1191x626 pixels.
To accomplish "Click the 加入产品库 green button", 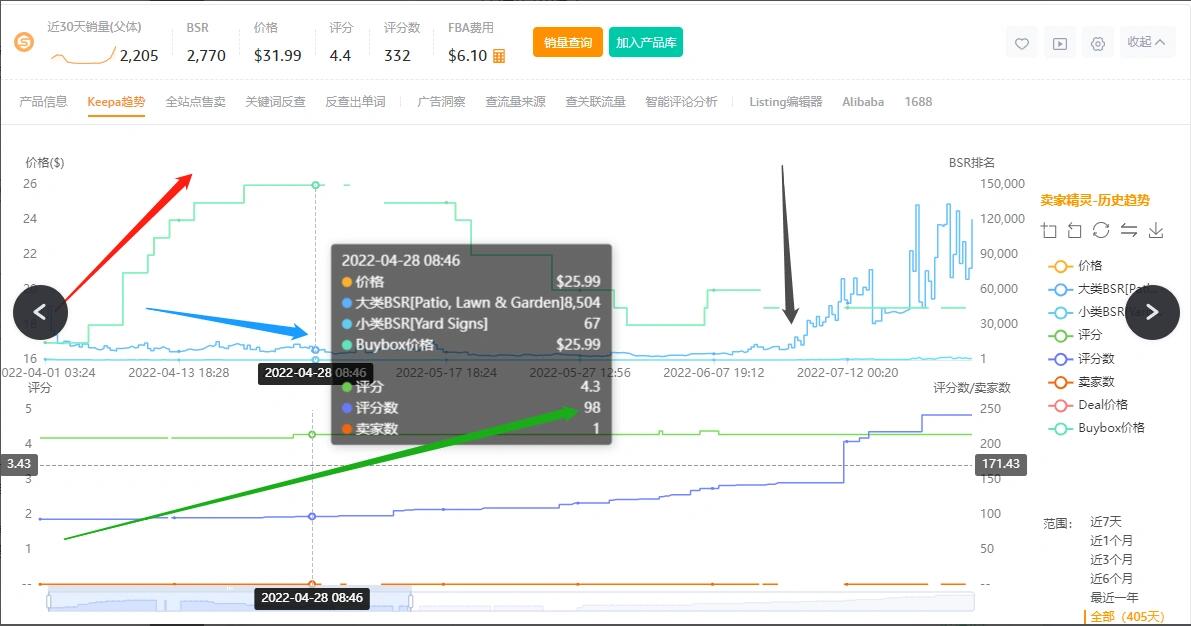I will point(646,43).
